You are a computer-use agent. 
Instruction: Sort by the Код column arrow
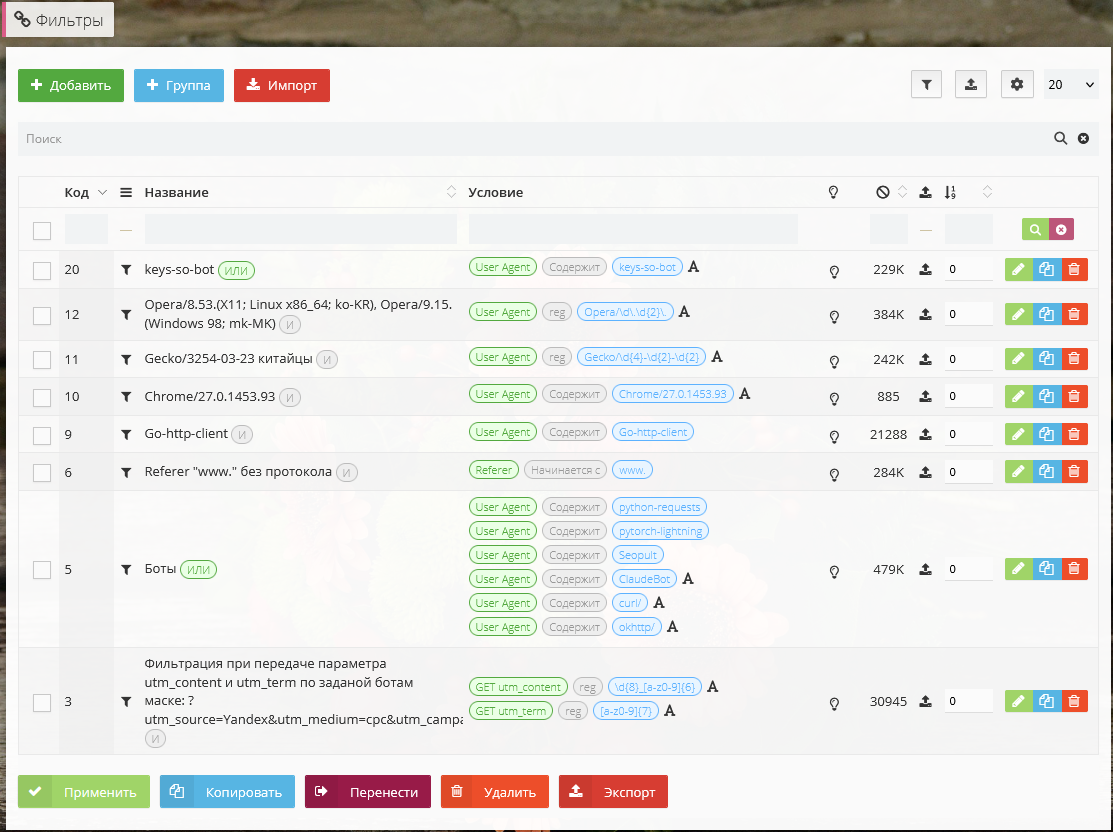102,192
